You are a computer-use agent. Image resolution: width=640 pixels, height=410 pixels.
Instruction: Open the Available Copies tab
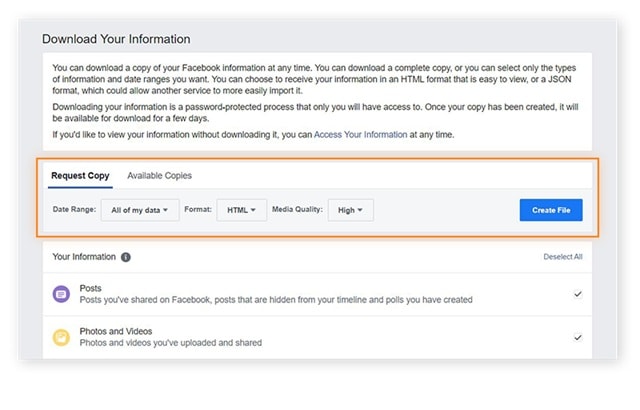pyautogui.click(x=159, y=176)
